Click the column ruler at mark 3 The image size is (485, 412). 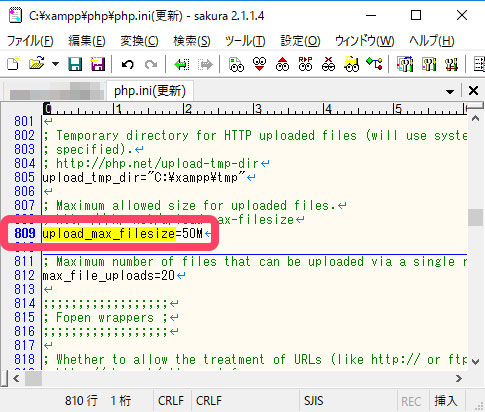(257, 109)
